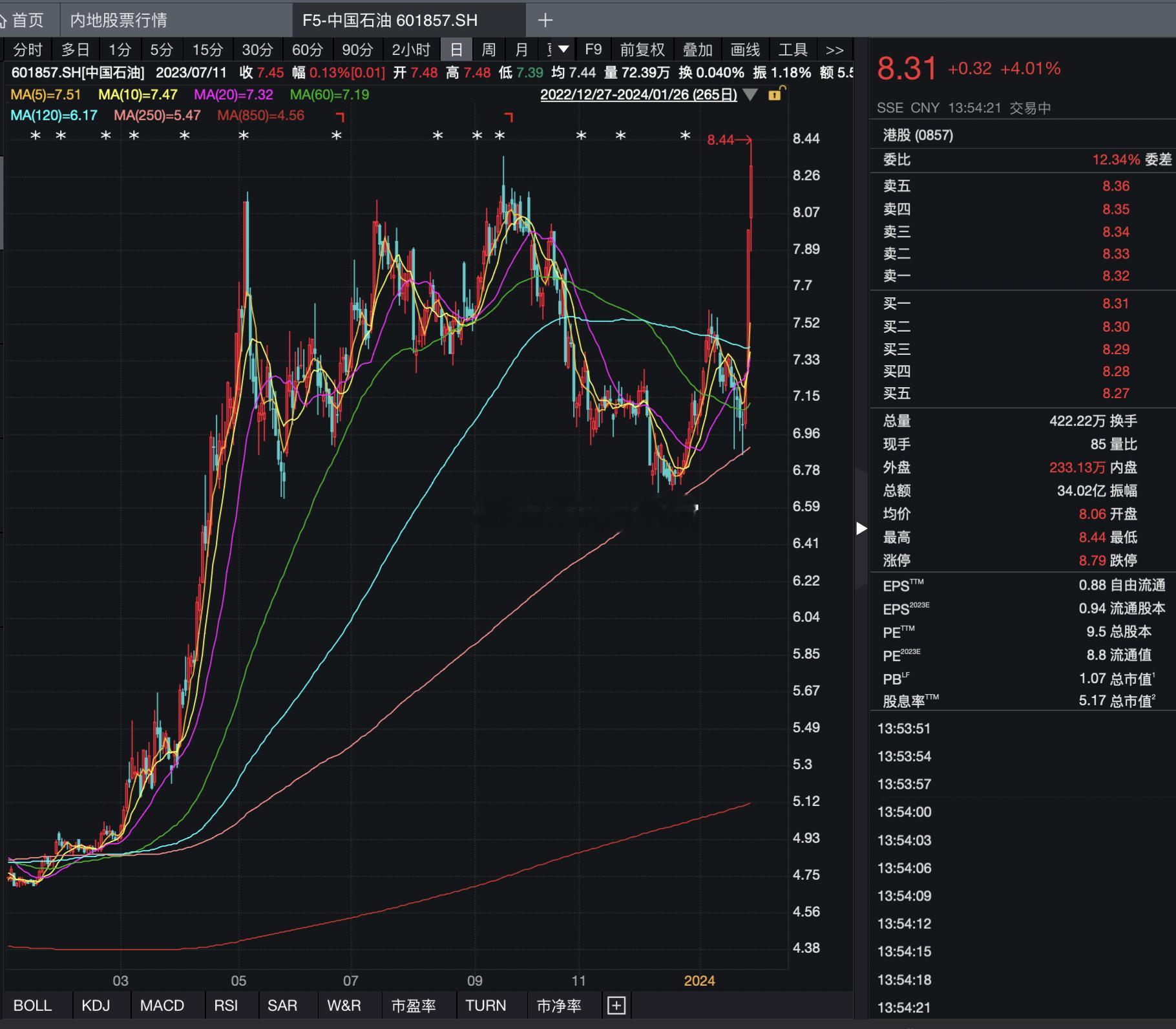
Task: Click tick time row 13:54:21
Action: pyautogui.click(x=904, y=1008)
